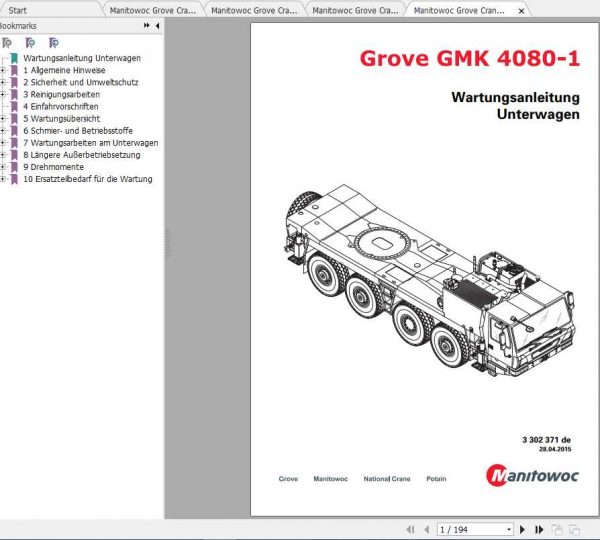The width and height of the screenshot is (600, 540).
Task: Click the Manitowoc brand text in page footer
Action: [331, 479]
